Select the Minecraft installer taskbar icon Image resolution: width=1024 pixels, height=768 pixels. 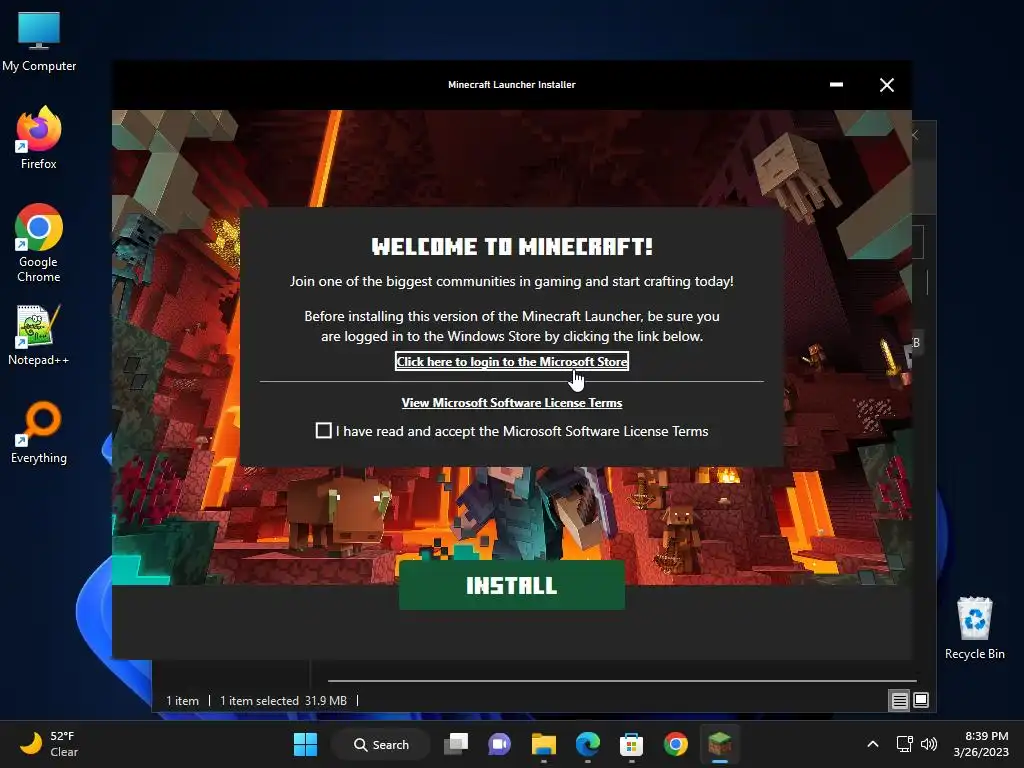pyautogui.click(x=720, y=744)
